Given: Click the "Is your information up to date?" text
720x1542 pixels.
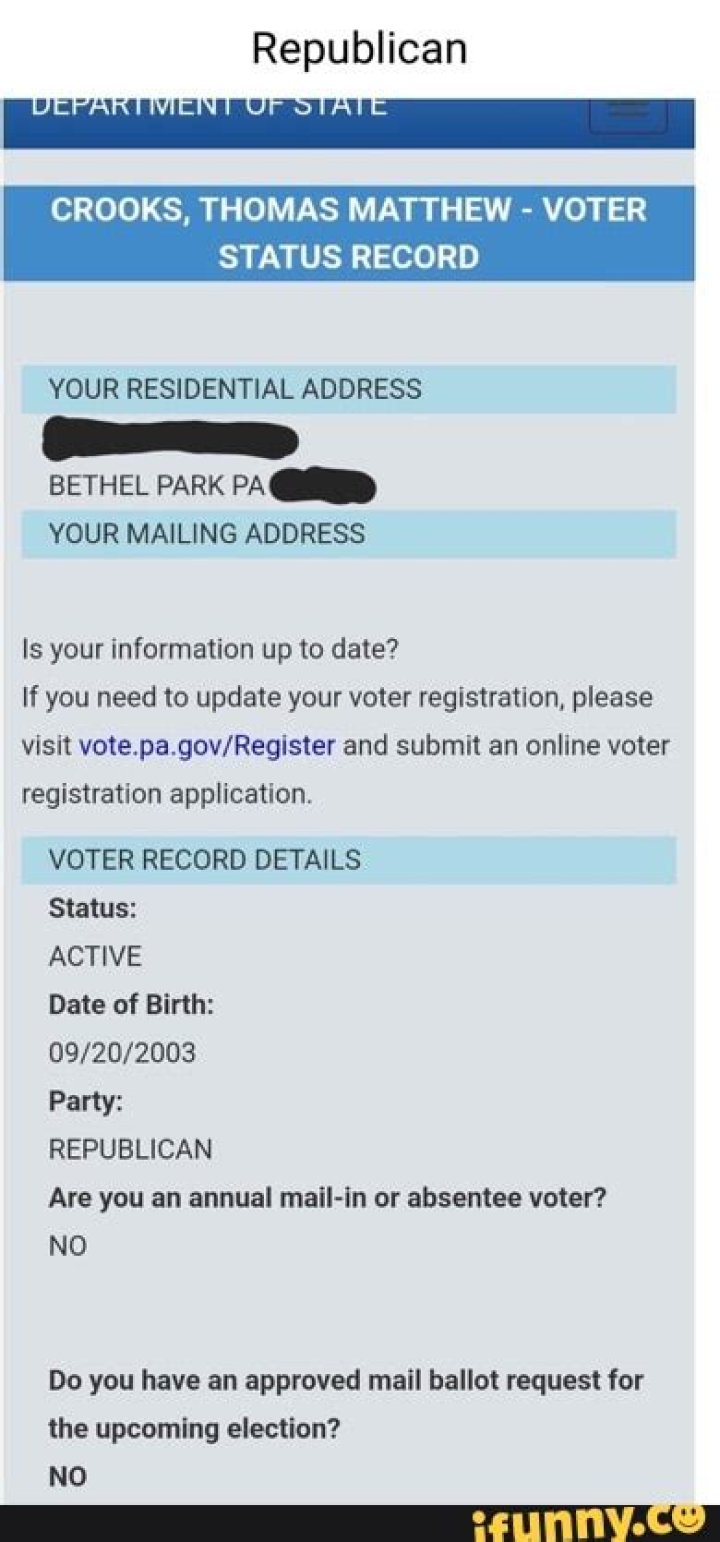Looking at the screenshot, I should tap(210, 649).
